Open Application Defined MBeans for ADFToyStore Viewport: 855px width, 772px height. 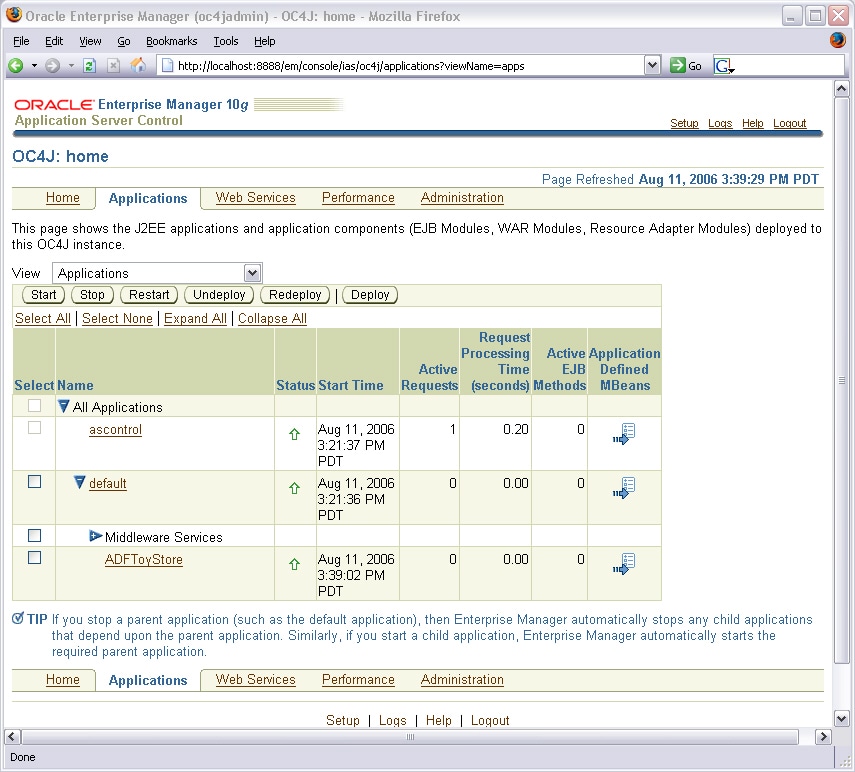click(x=624, y=563)
